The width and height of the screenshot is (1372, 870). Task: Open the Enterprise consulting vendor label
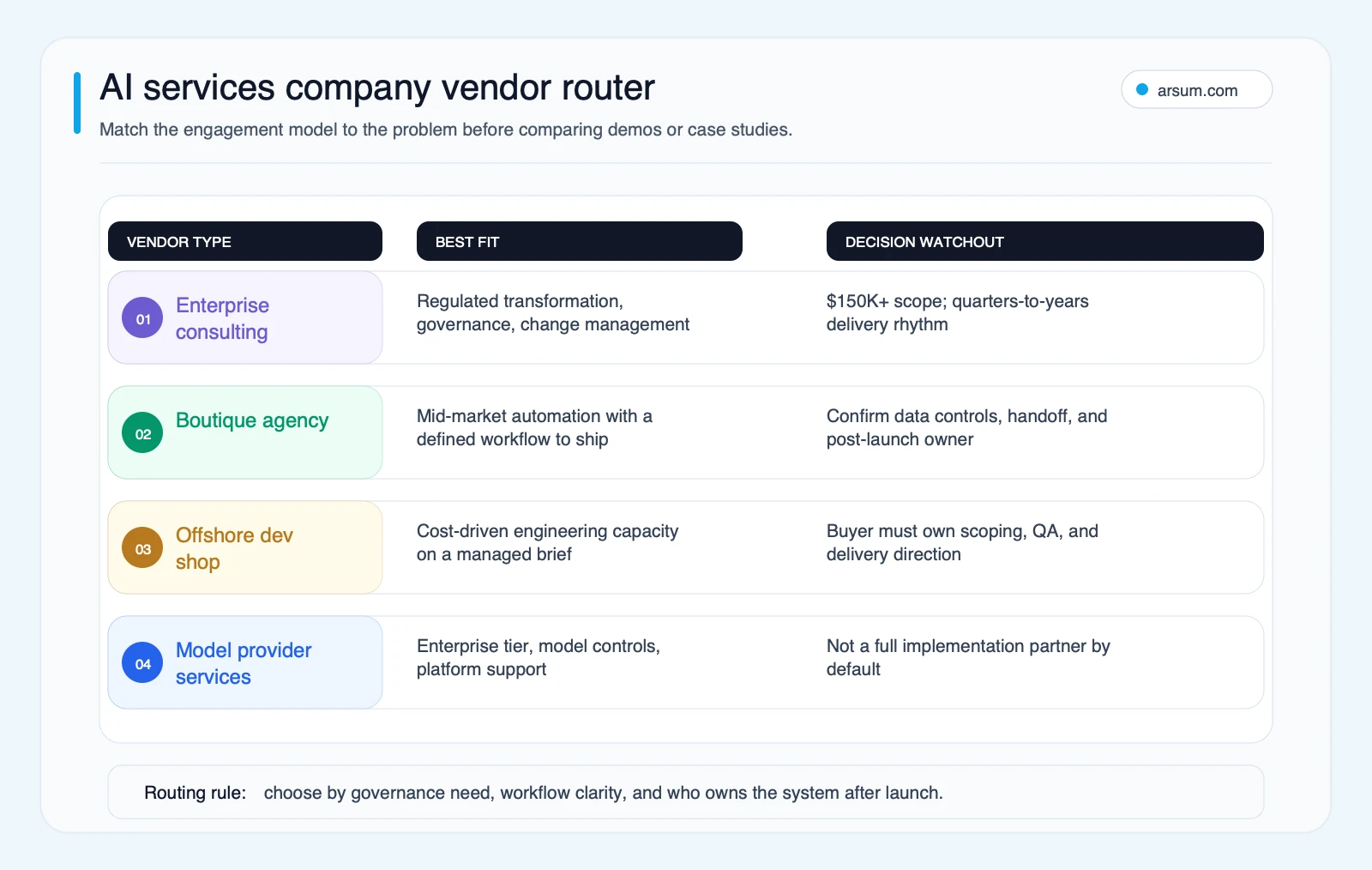pos(223,318)
